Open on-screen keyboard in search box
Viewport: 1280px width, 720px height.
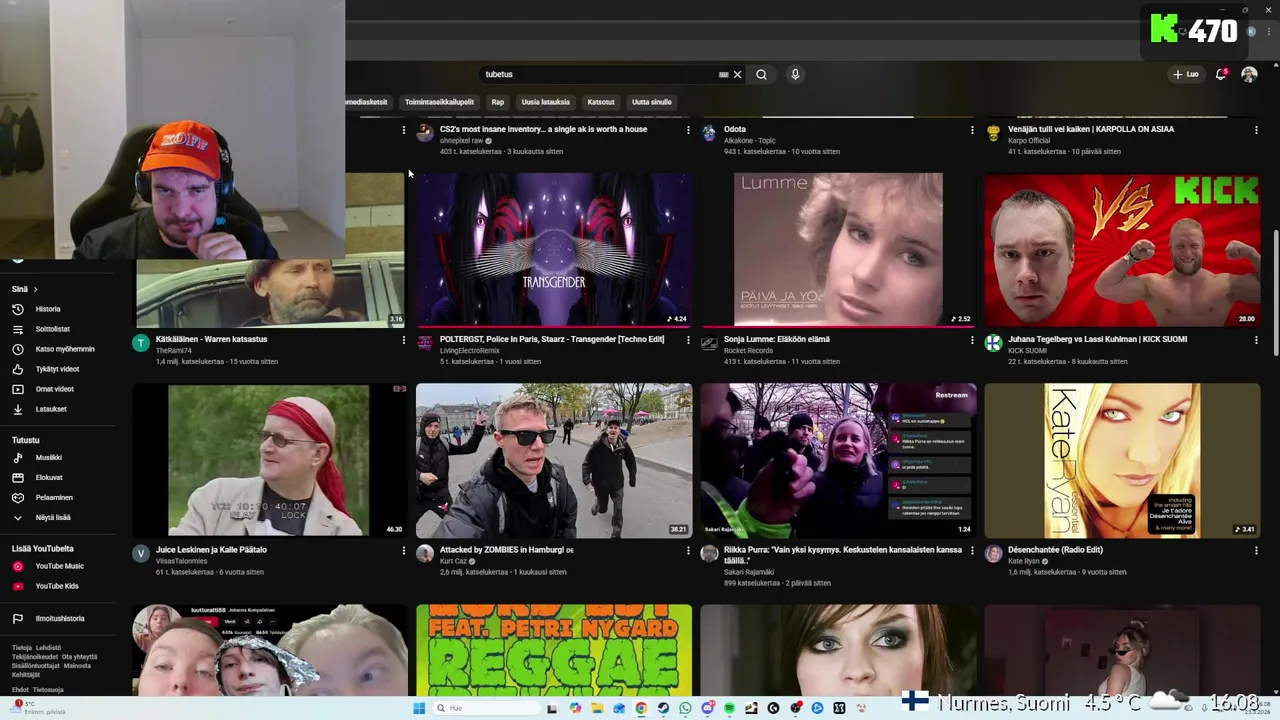(x=723, y=74)
